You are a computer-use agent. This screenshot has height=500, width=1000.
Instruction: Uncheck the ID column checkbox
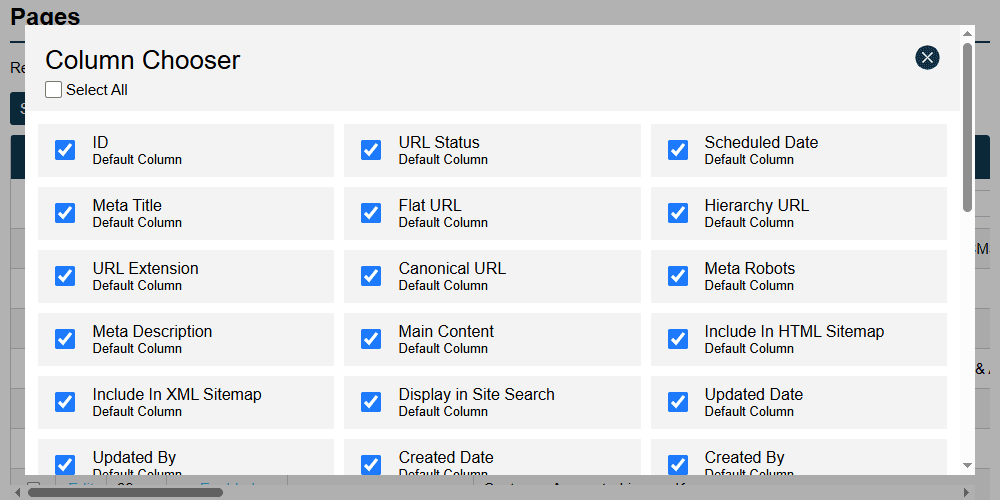[65, 150]
